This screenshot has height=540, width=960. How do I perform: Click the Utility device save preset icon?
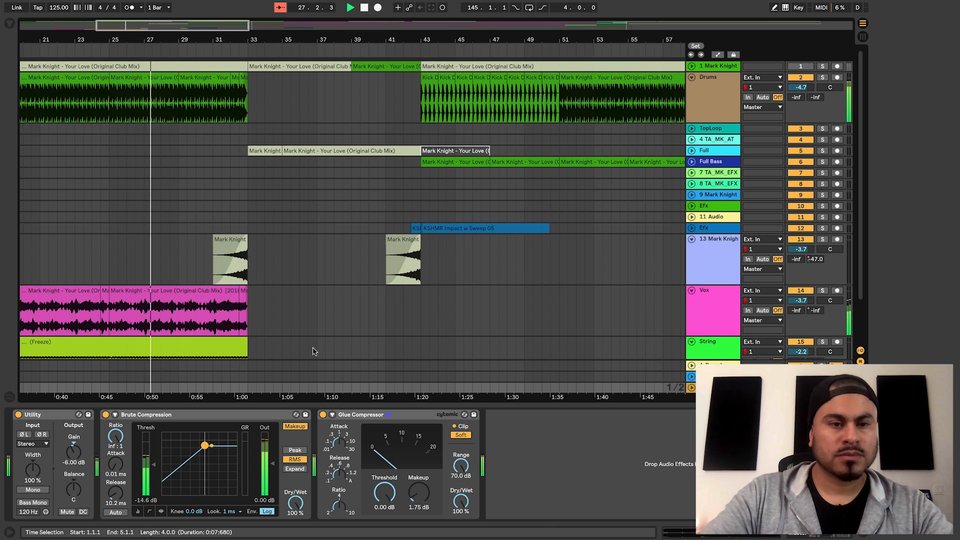[88, 414]
